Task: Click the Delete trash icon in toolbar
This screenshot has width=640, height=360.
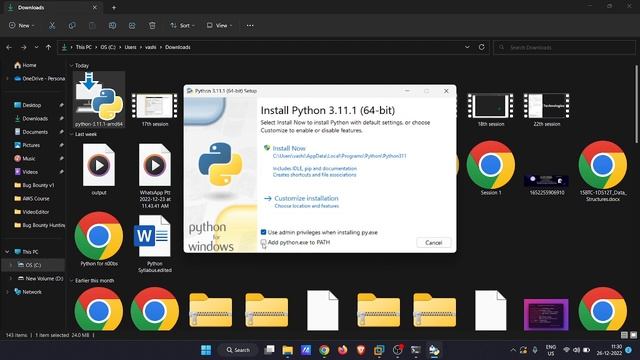Action: point(152,25)
